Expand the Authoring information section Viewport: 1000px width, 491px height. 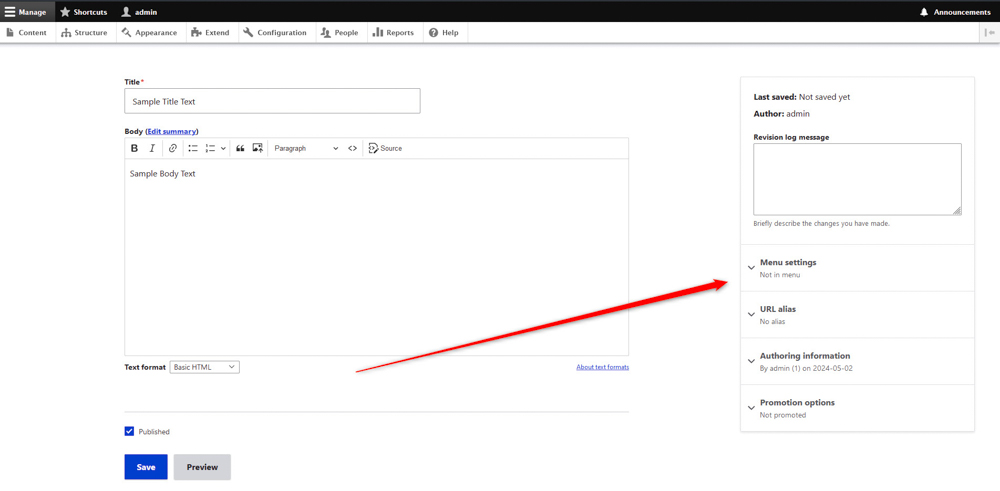pyautogui.click(x=857, y=362)
